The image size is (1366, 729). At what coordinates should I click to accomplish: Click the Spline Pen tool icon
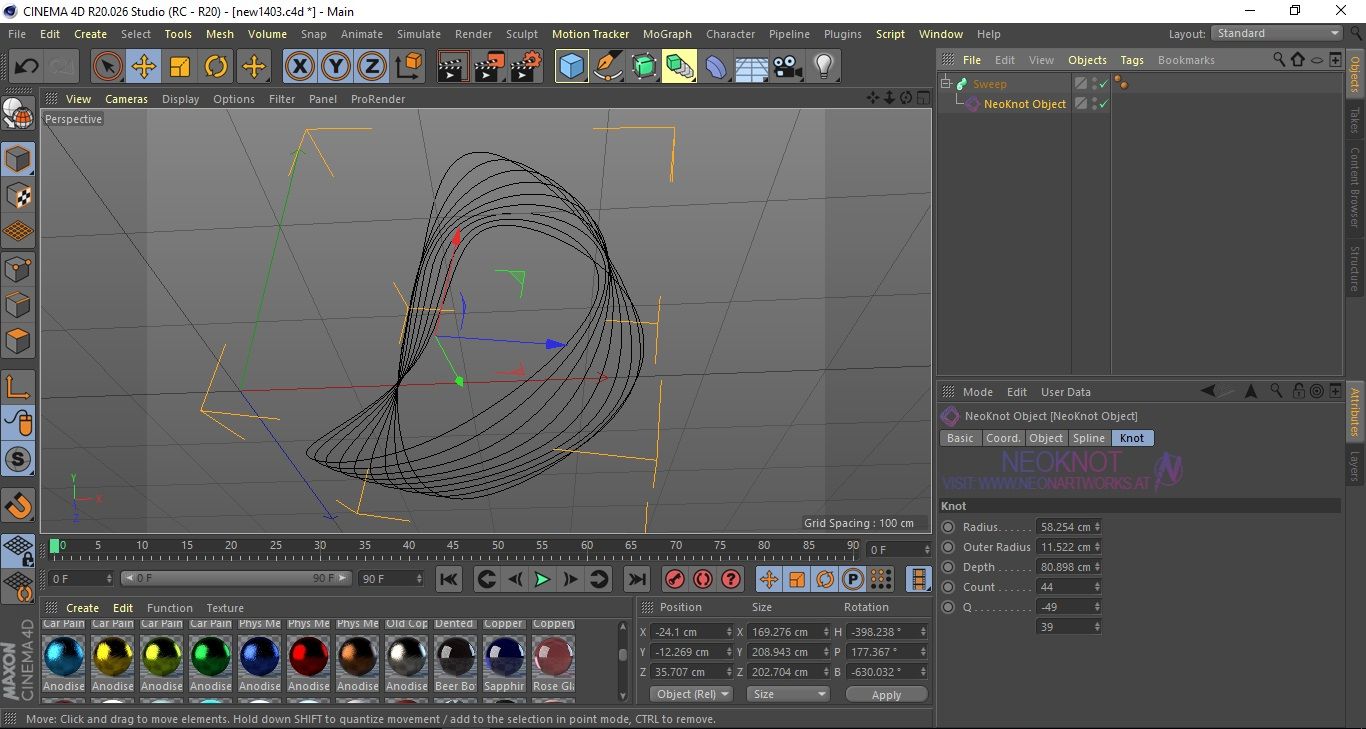(x=607, y=67)
